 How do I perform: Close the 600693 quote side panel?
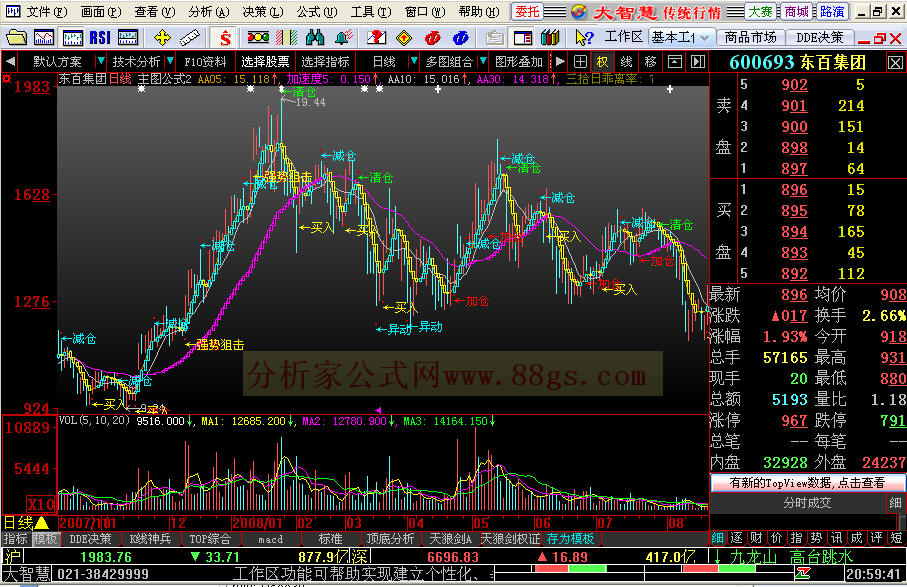895,62
